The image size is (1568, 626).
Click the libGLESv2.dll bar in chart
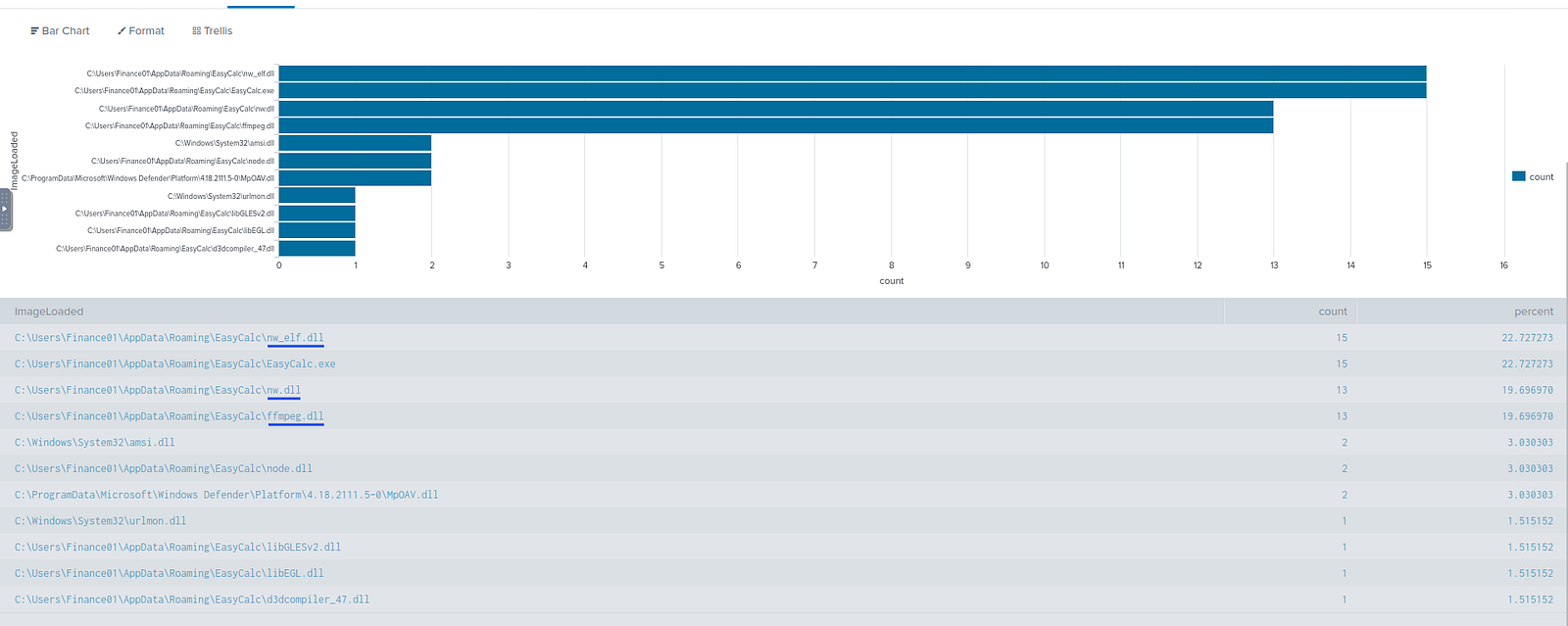[x=317, y=214]
